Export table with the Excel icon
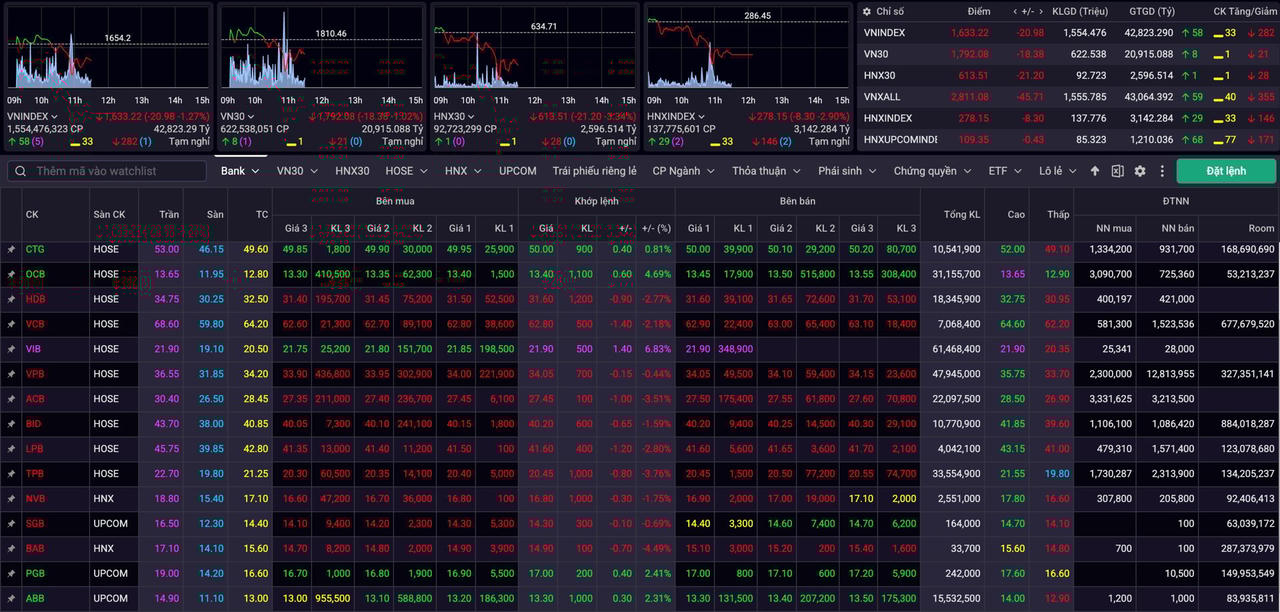 pos(1117,171)
